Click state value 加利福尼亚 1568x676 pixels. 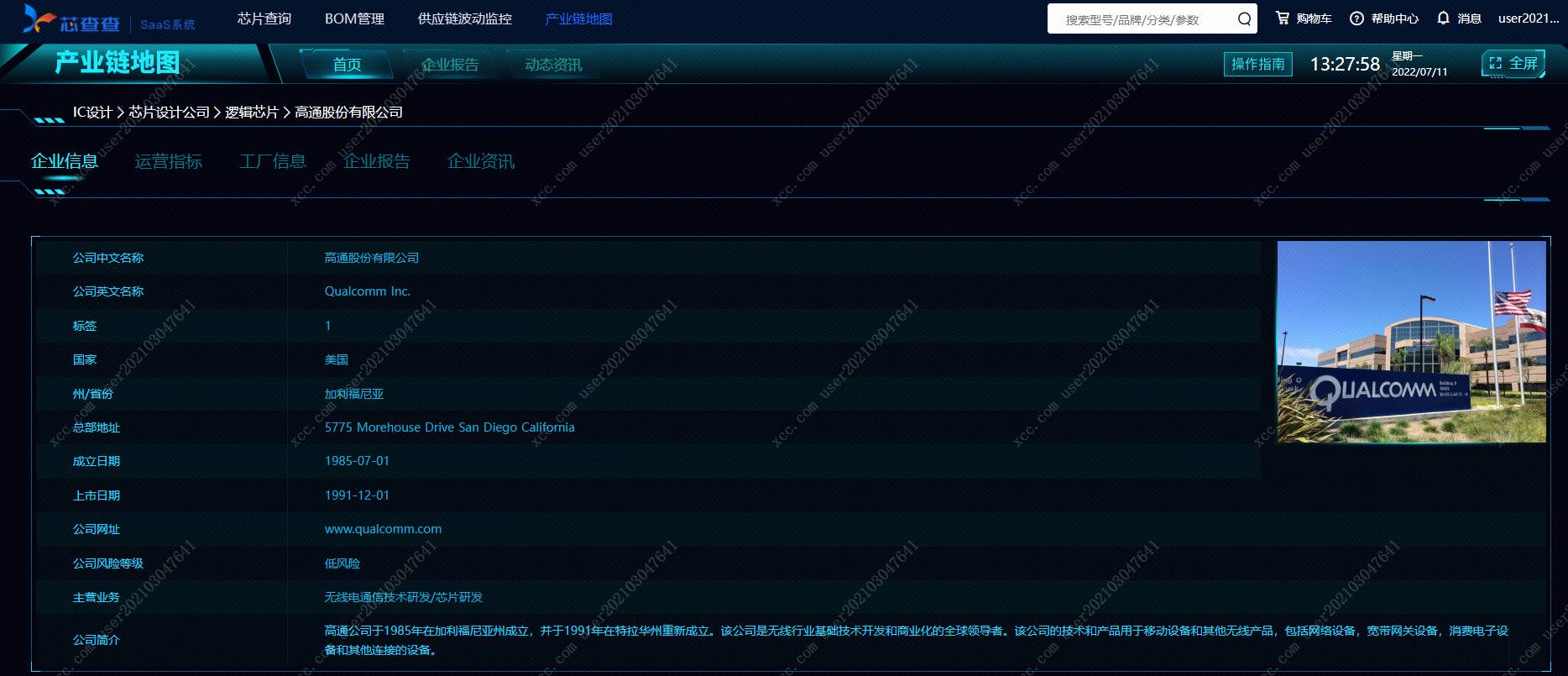point(354,394)
